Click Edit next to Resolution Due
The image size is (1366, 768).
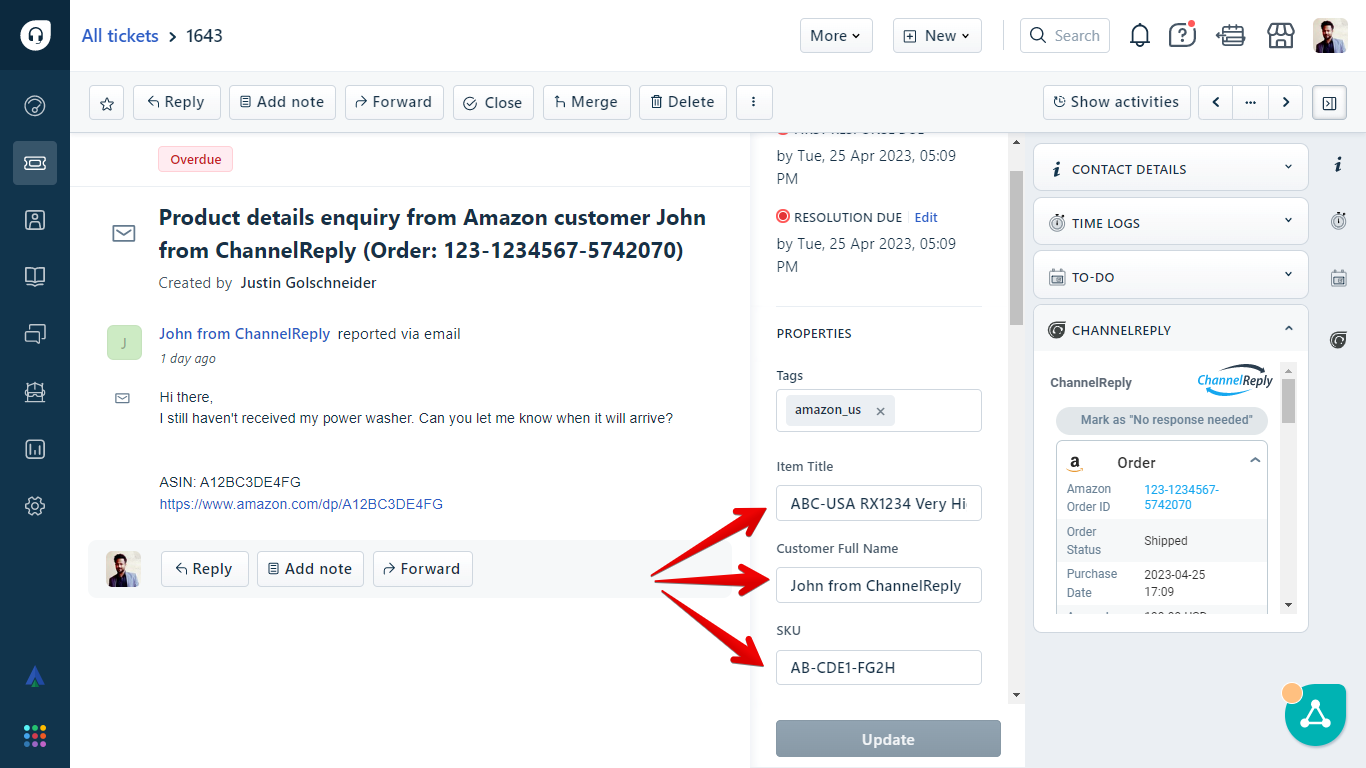click(x=926, y=217)
